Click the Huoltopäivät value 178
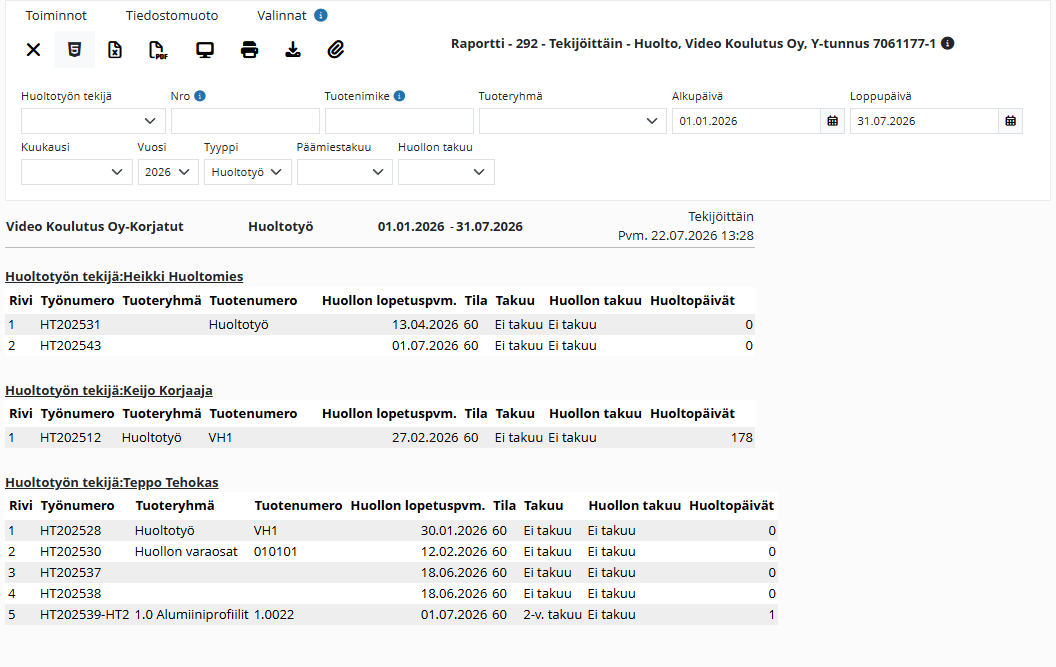 click(x=741, y=438)
